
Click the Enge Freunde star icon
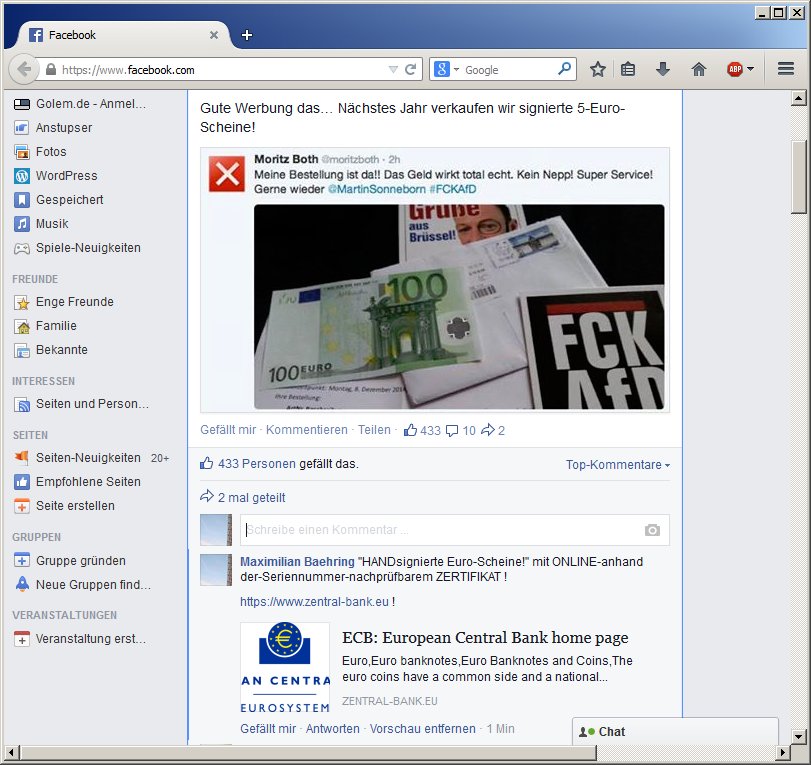tap(22, 302)
